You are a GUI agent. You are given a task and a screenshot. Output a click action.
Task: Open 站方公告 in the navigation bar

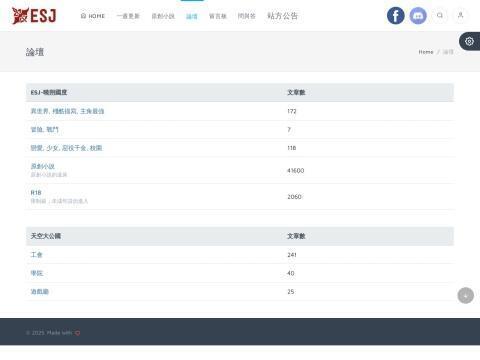click(282, 16)
